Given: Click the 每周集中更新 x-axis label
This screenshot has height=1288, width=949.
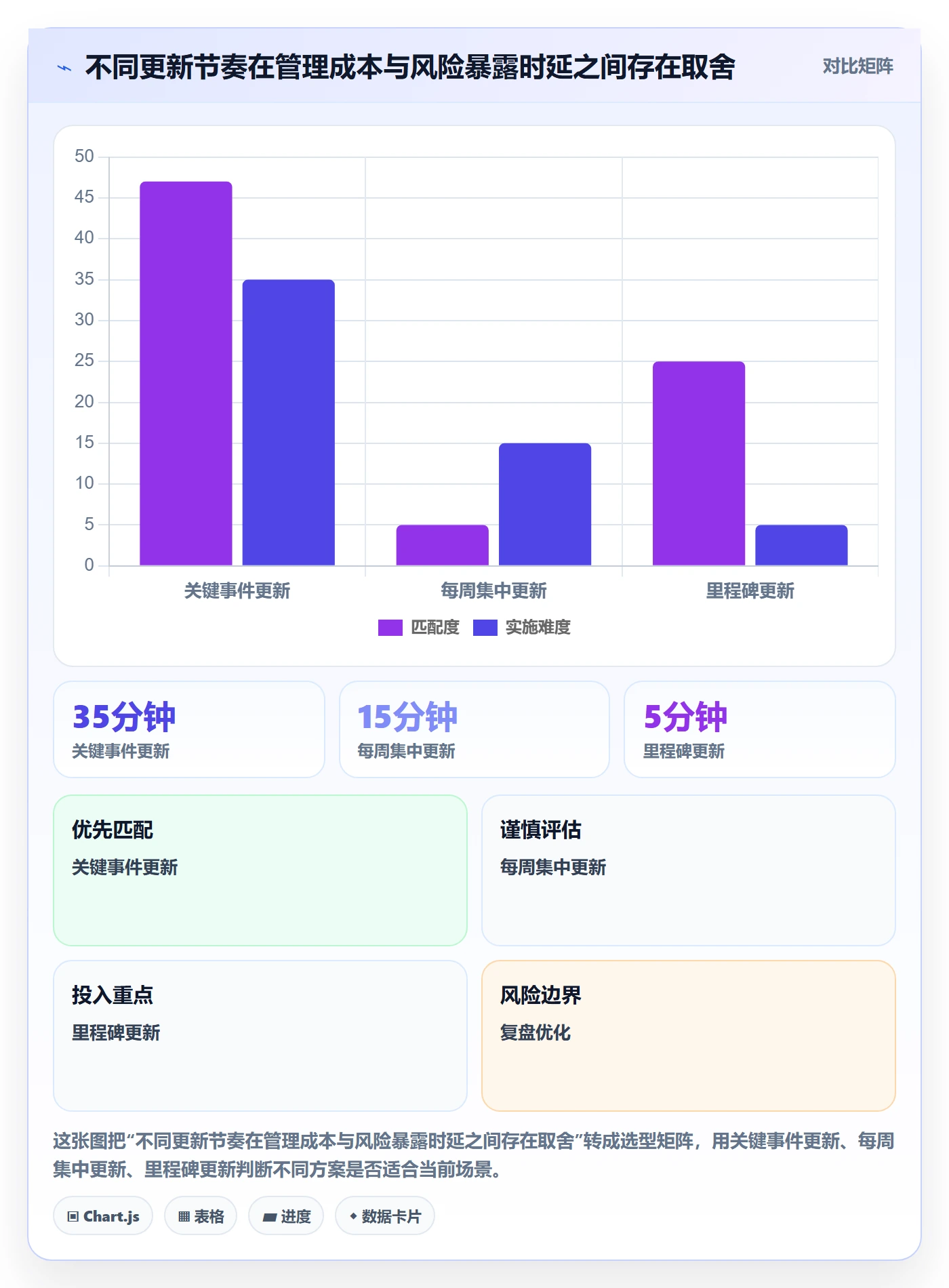Looking at the screenshot, I should coord(493,591).
